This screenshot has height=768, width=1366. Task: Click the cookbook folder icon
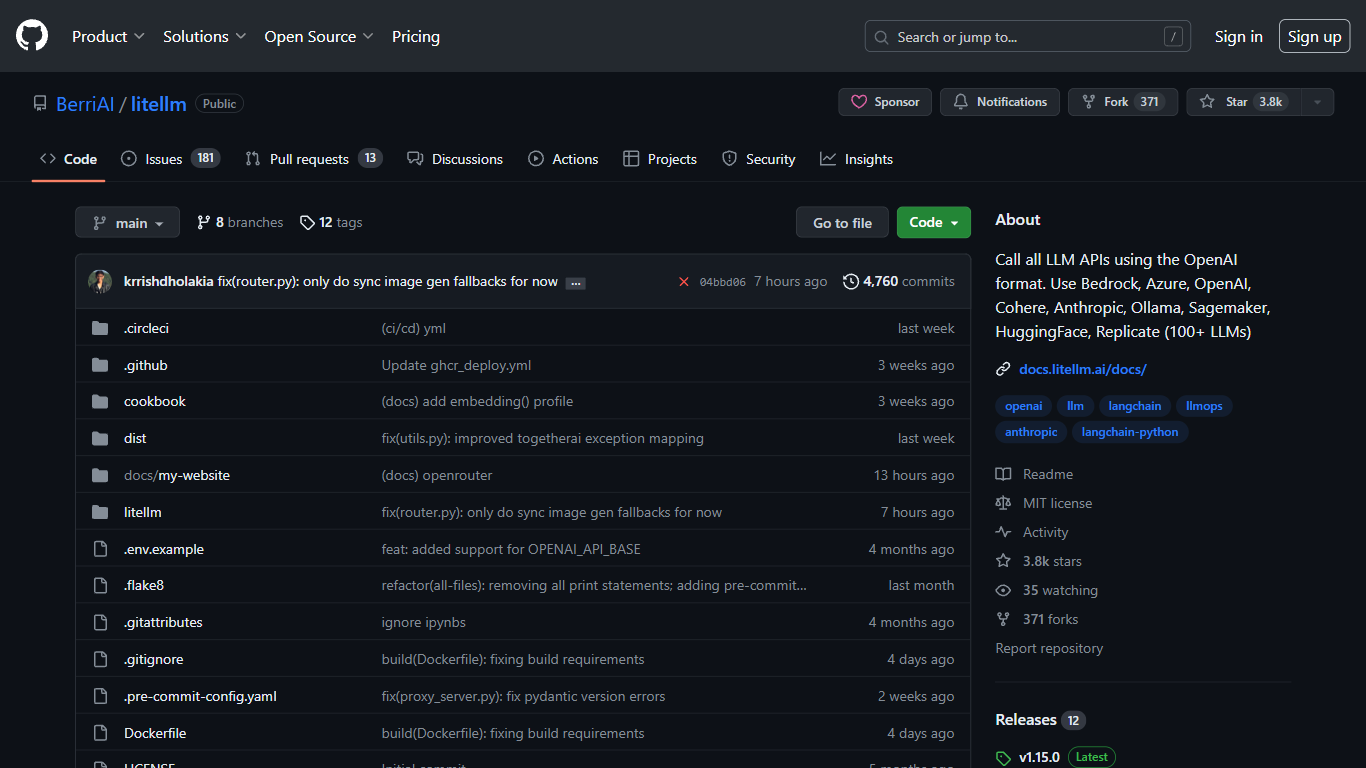pos(100,401)
